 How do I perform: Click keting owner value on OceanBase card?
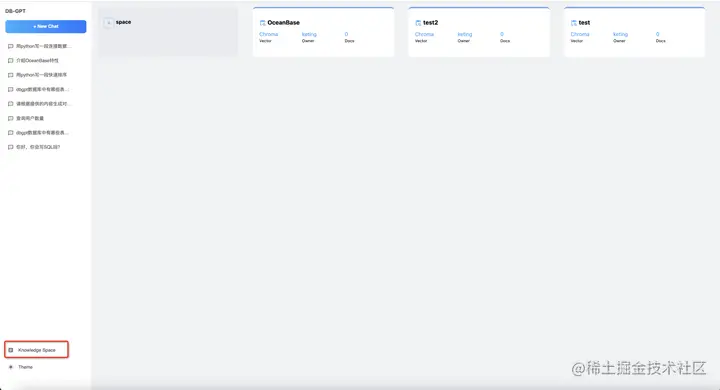coord(309,34)
